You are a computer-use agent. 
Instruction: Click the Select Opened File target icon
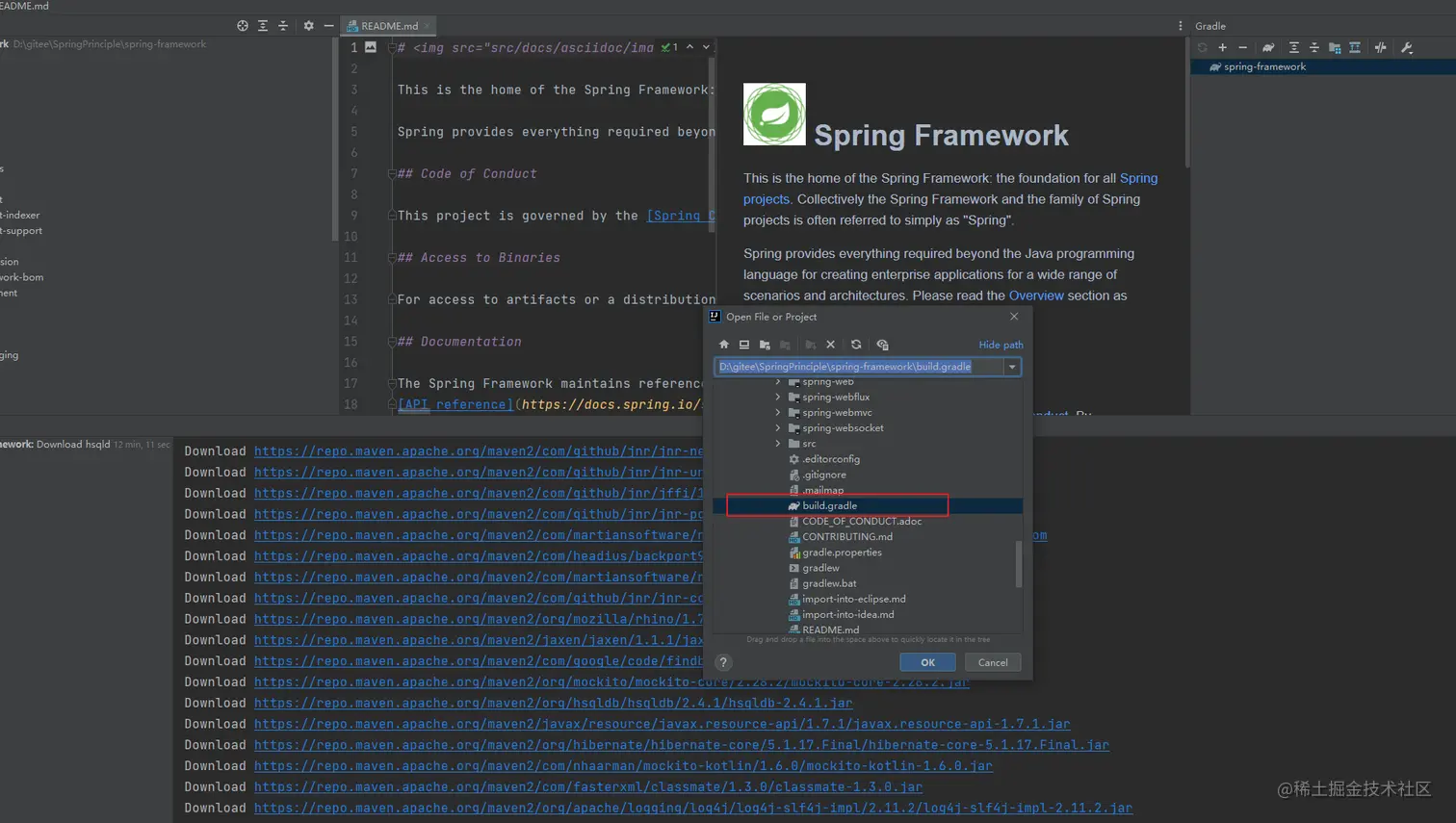coord(243,26)
